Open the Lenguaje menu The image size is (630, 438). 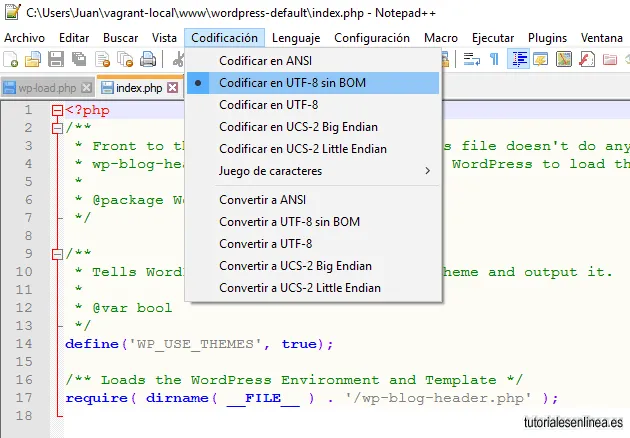pos(296,38)
